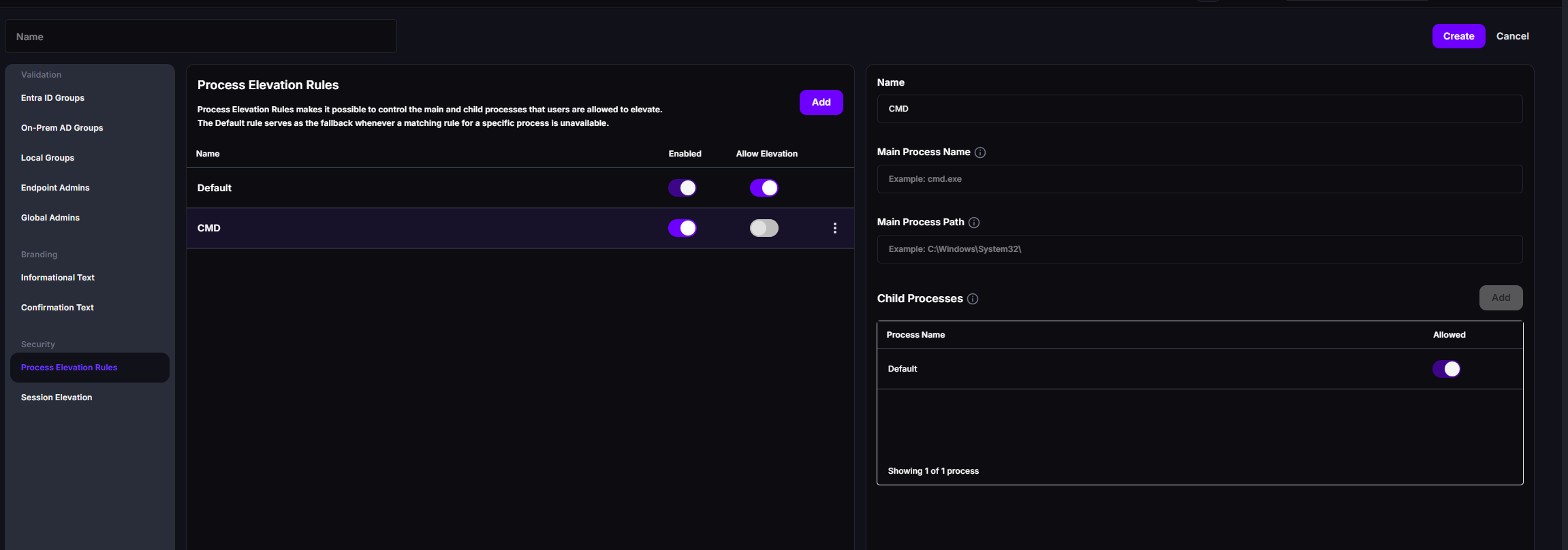Open Informational Text settings
The image size is (1568, 550).
click(58, 278)
